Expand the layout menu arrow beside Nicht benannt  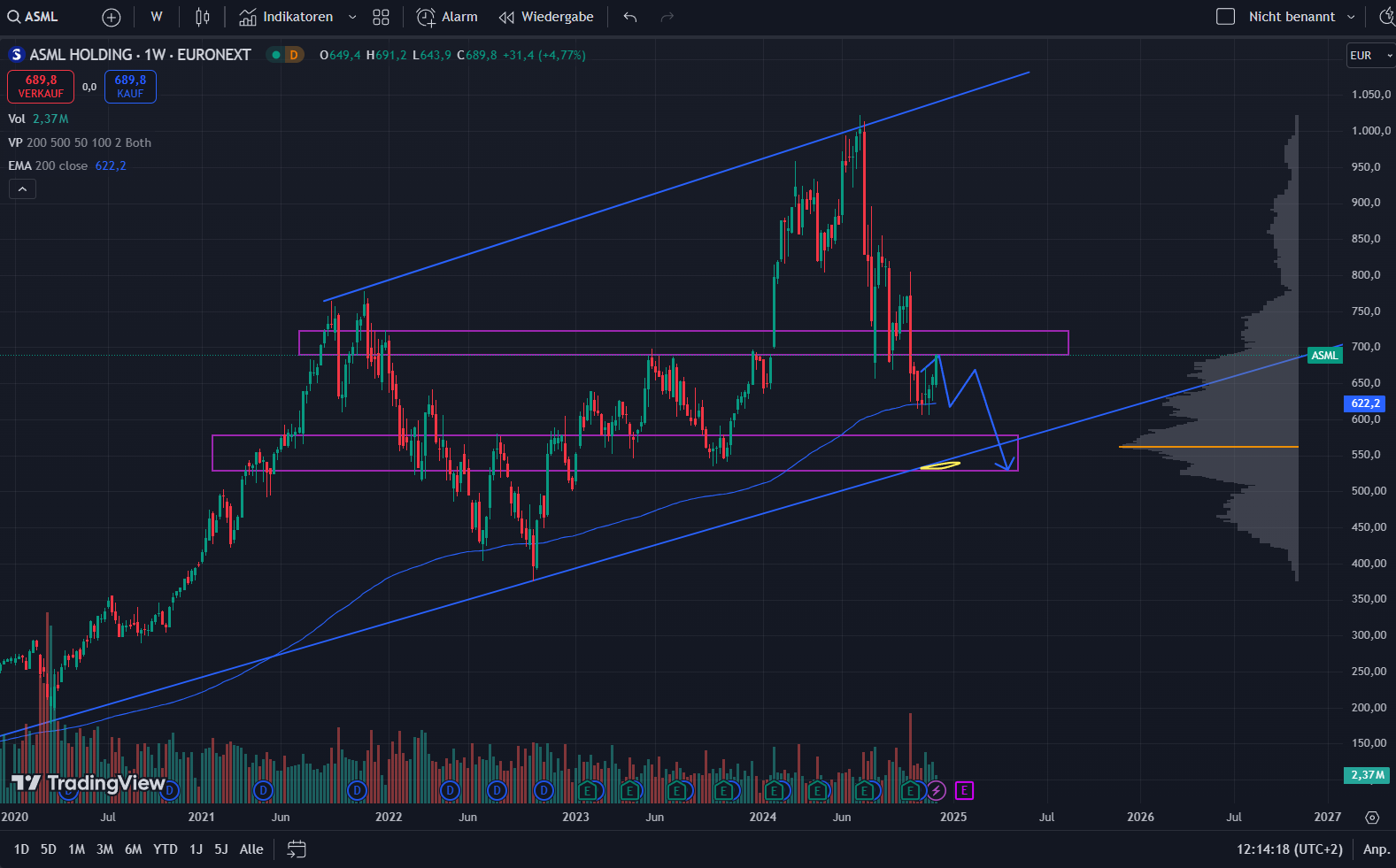1351,17
